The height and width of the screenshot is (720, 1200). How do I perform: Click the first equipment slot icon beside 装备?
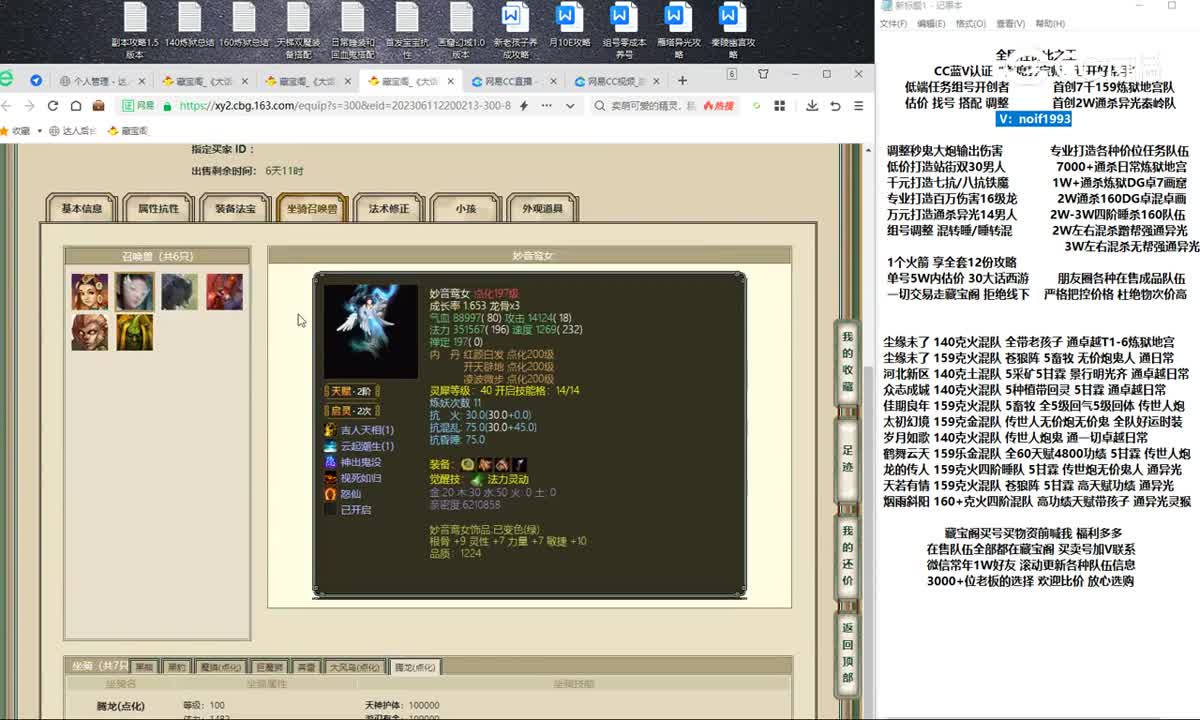click(x=467, y=464)
